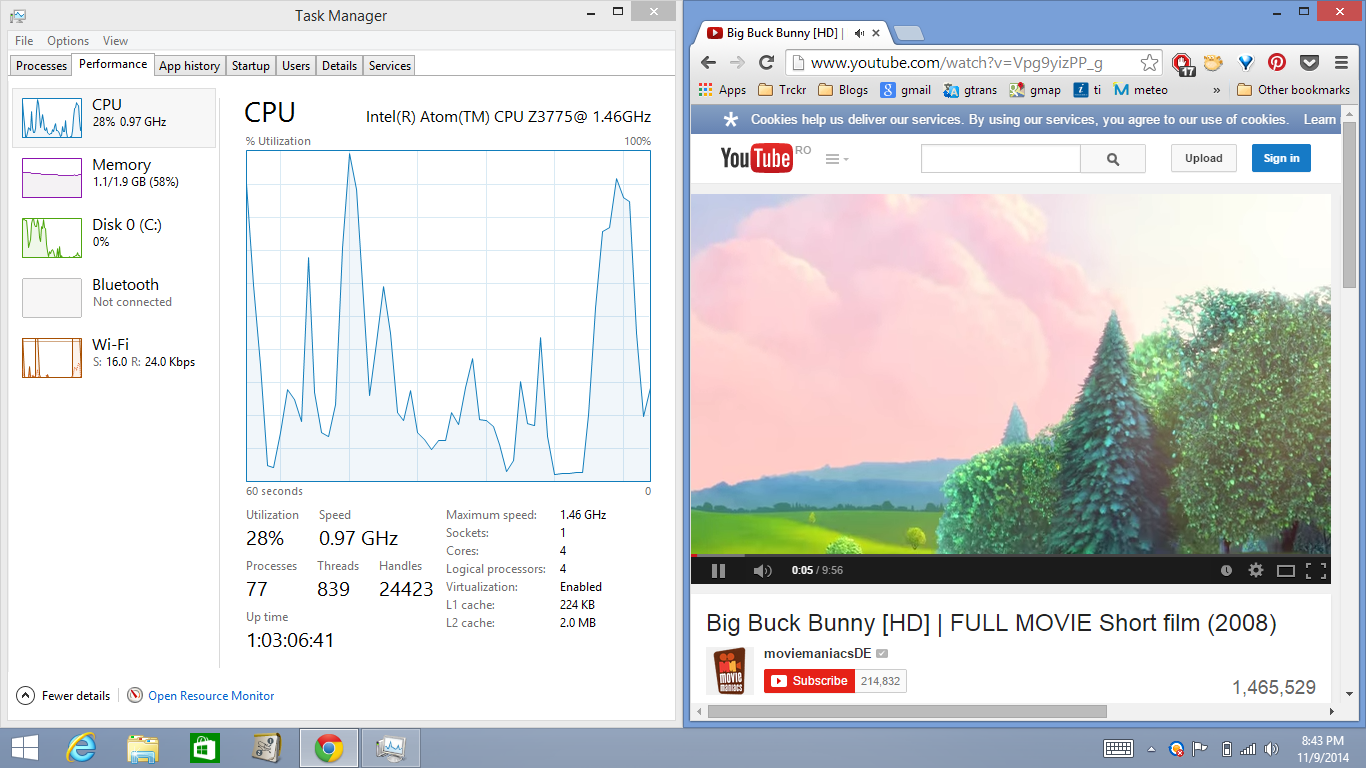1366x768 pixels.
Task: Open the gmail bookmark
Action: [x=905, y=89]
